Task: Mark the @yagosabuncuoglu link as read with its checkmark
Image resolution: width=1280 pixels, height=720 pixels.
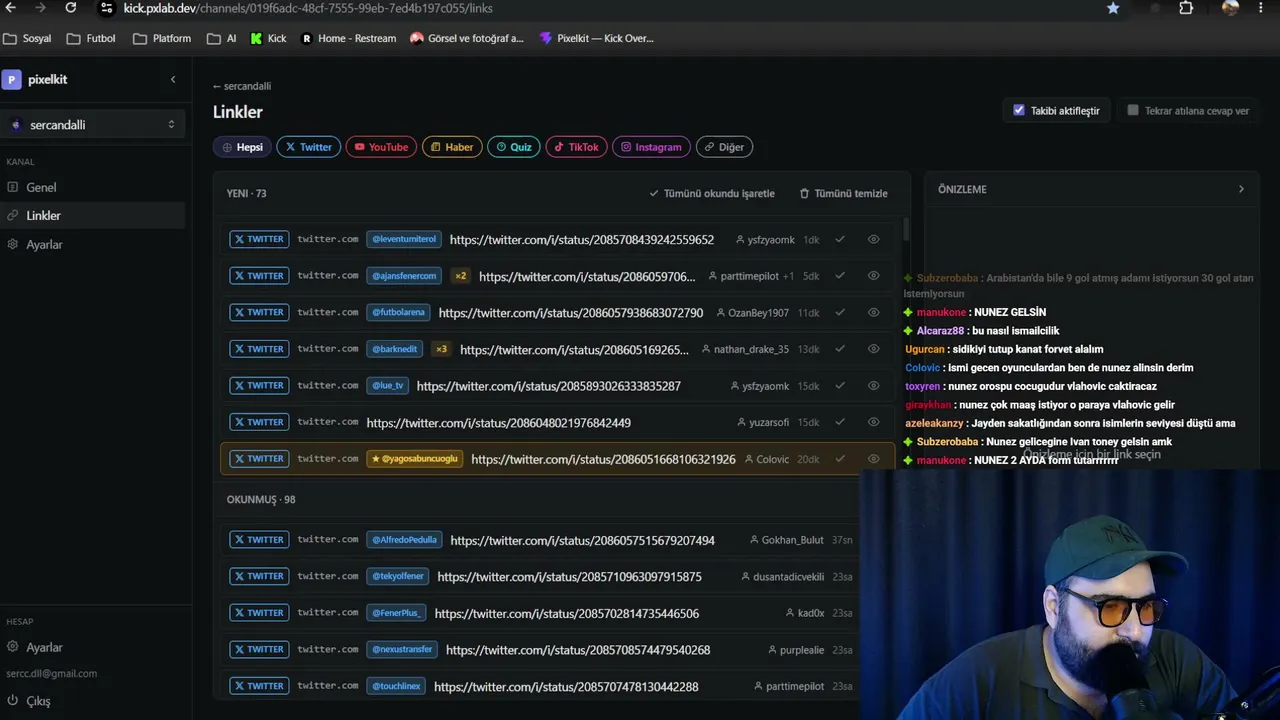Action: [840, 459]
